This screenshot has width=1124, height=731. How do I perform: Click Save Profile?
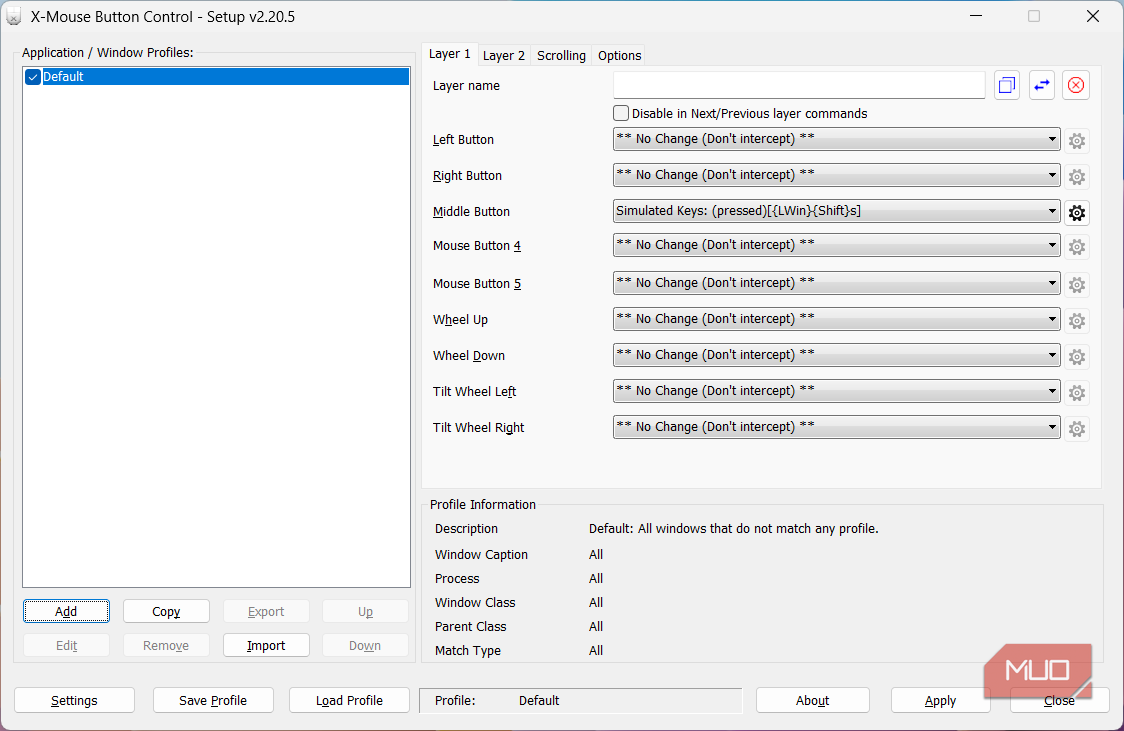coord(213,700)
